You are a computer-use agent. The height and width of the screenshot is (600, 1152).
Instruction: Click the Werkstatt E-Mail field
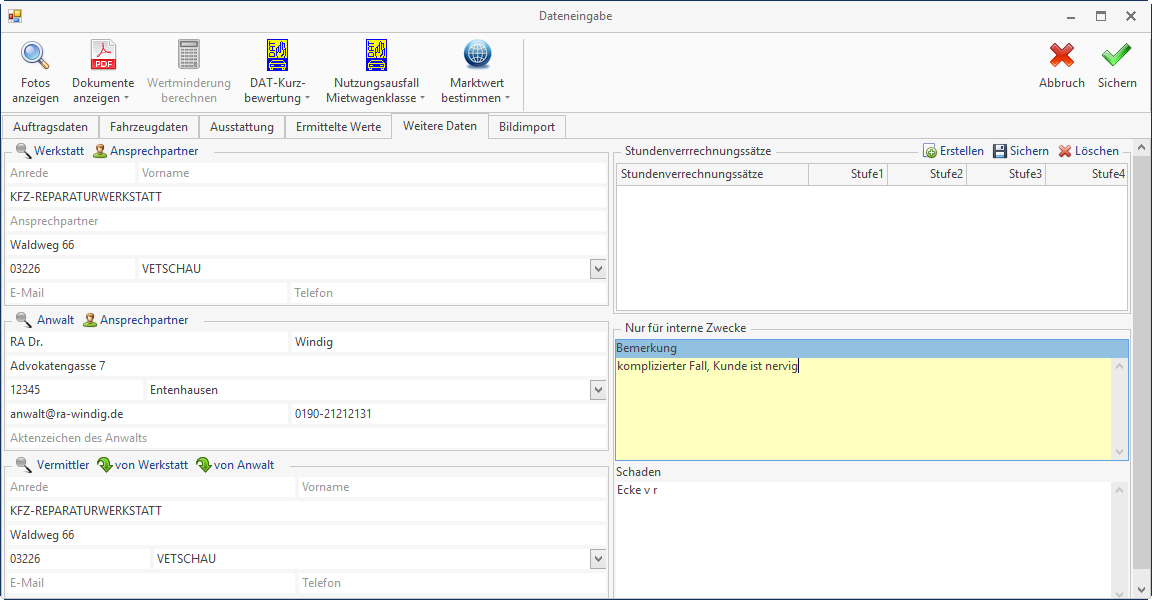[x=146, y=293]
